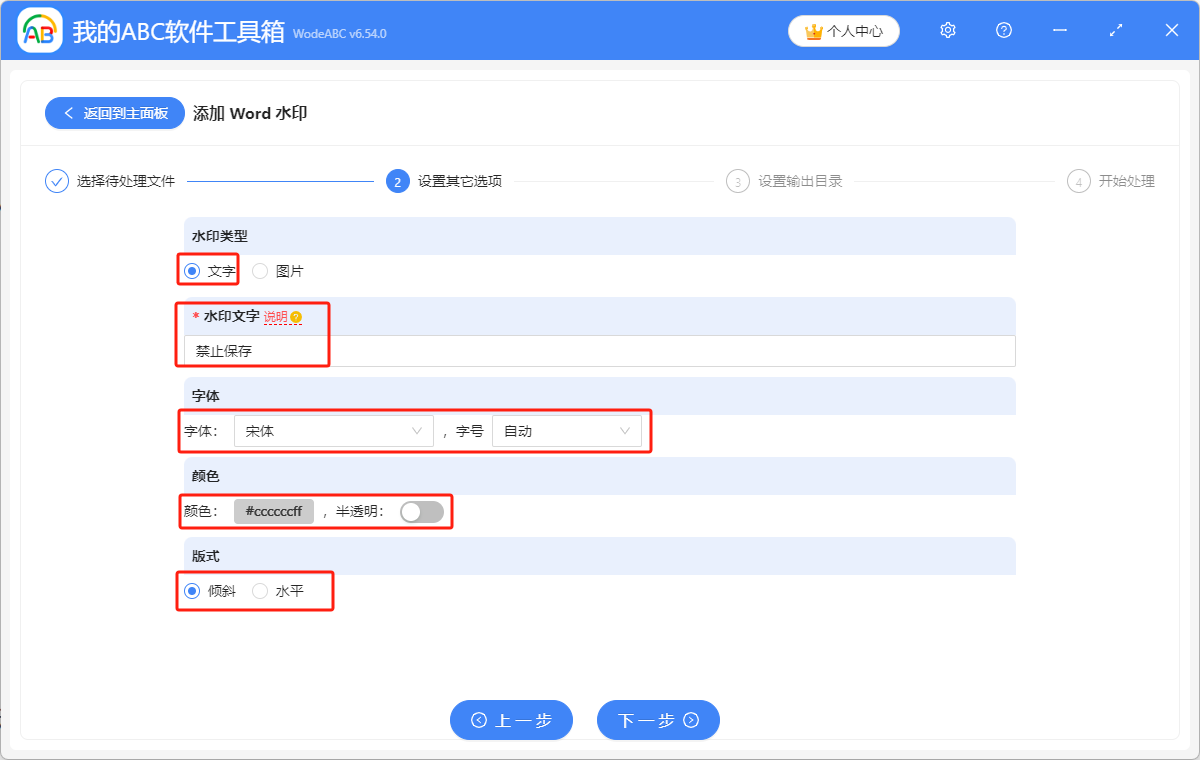This screenshot has height=760, width=1200.
Task: Click the #ccccccff color swatch
Action: point(273,511)
